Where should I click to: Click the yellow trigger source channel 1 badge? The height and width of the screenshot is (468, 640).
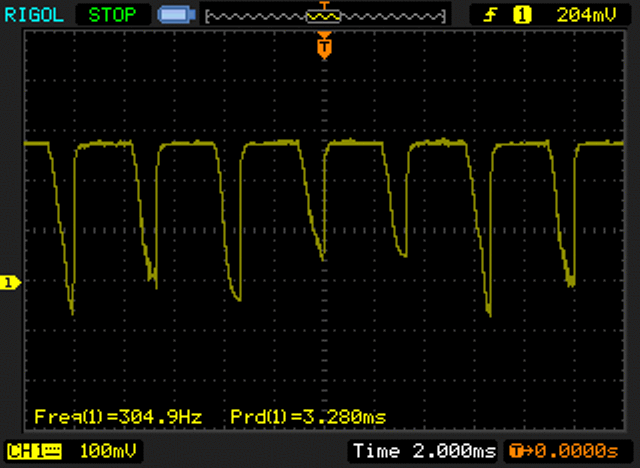tap(522, 15)
